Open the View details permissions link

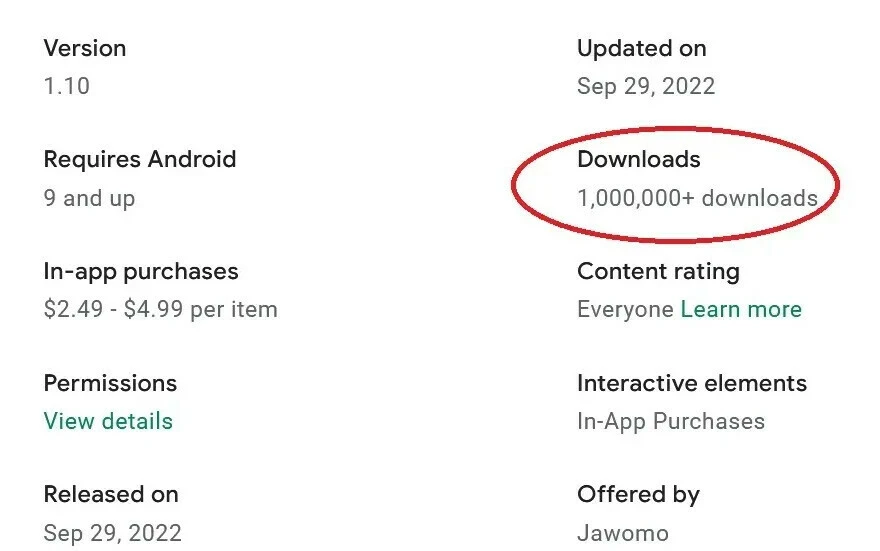coord(108,421)
